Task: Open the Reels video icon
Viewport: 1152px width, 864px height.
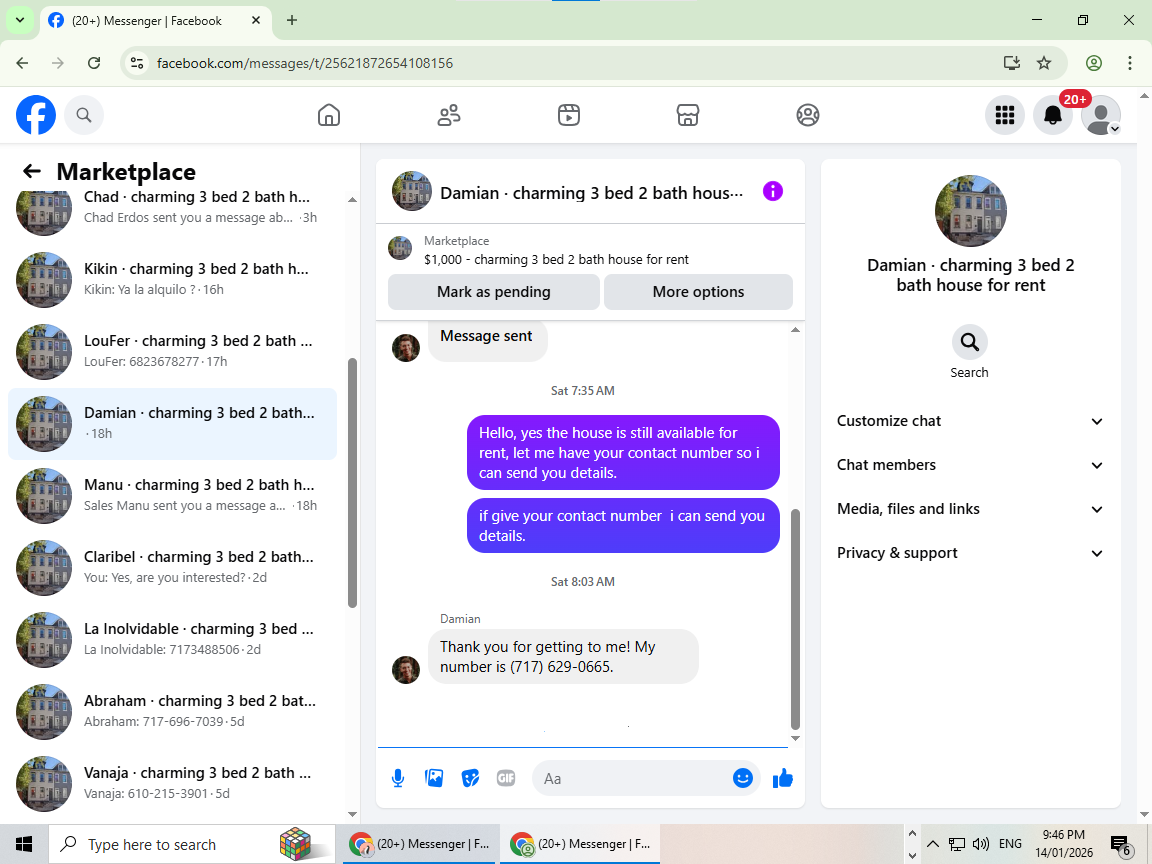Action: click(569, 115)
